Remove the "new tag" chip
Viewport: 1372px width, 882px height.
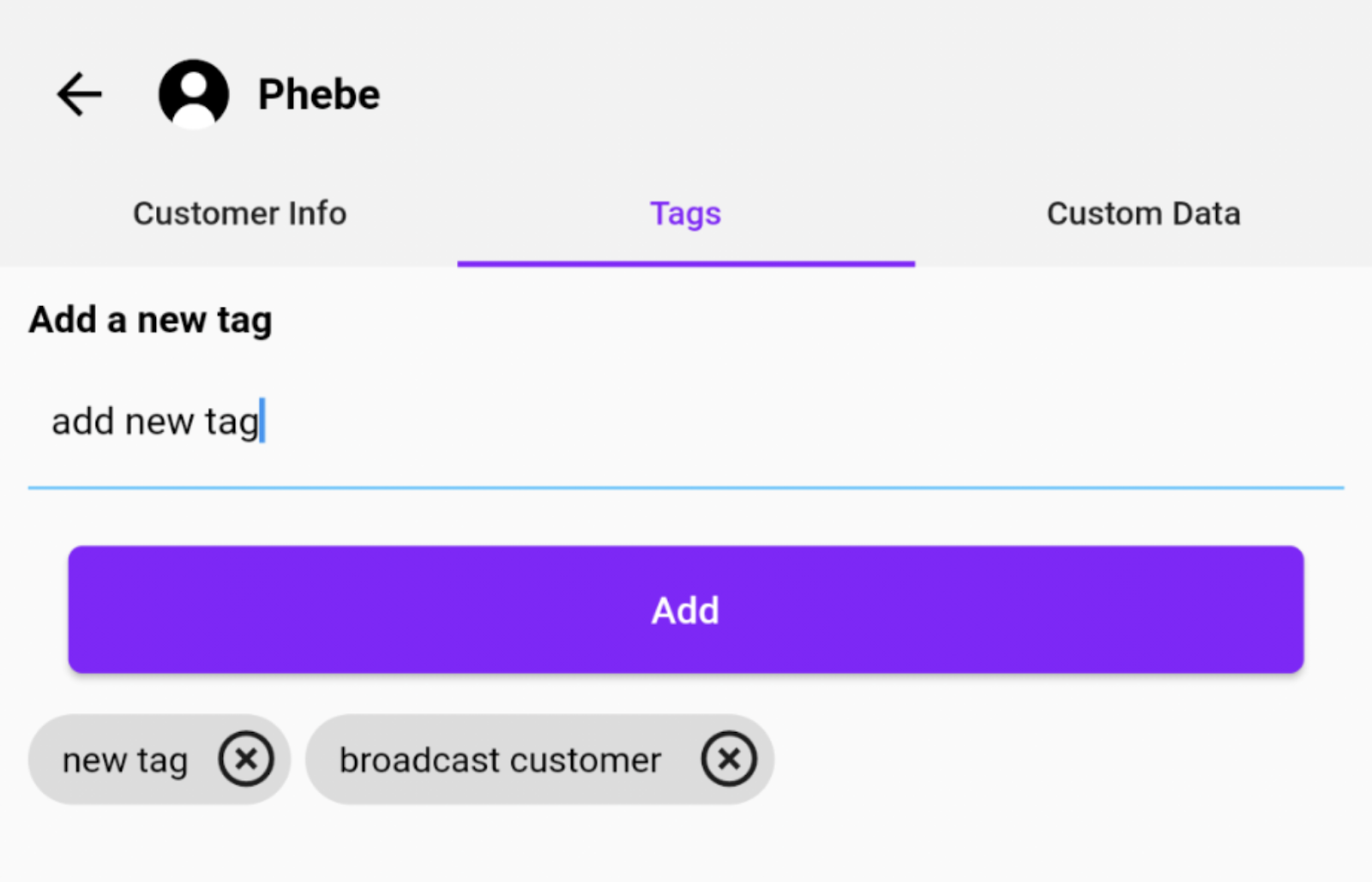(246, 759)
